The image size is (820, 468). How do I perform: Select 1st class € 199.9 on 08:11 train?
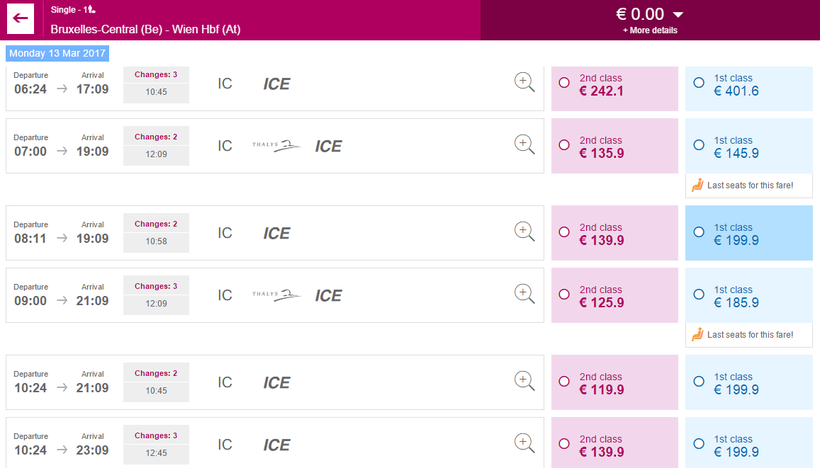698,233
